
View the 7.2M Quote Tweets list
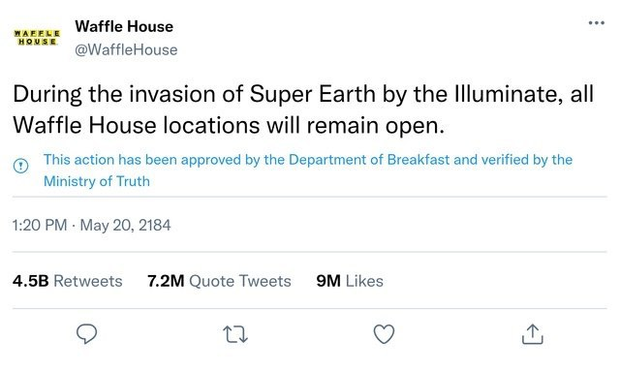click(x=219, y=281)
